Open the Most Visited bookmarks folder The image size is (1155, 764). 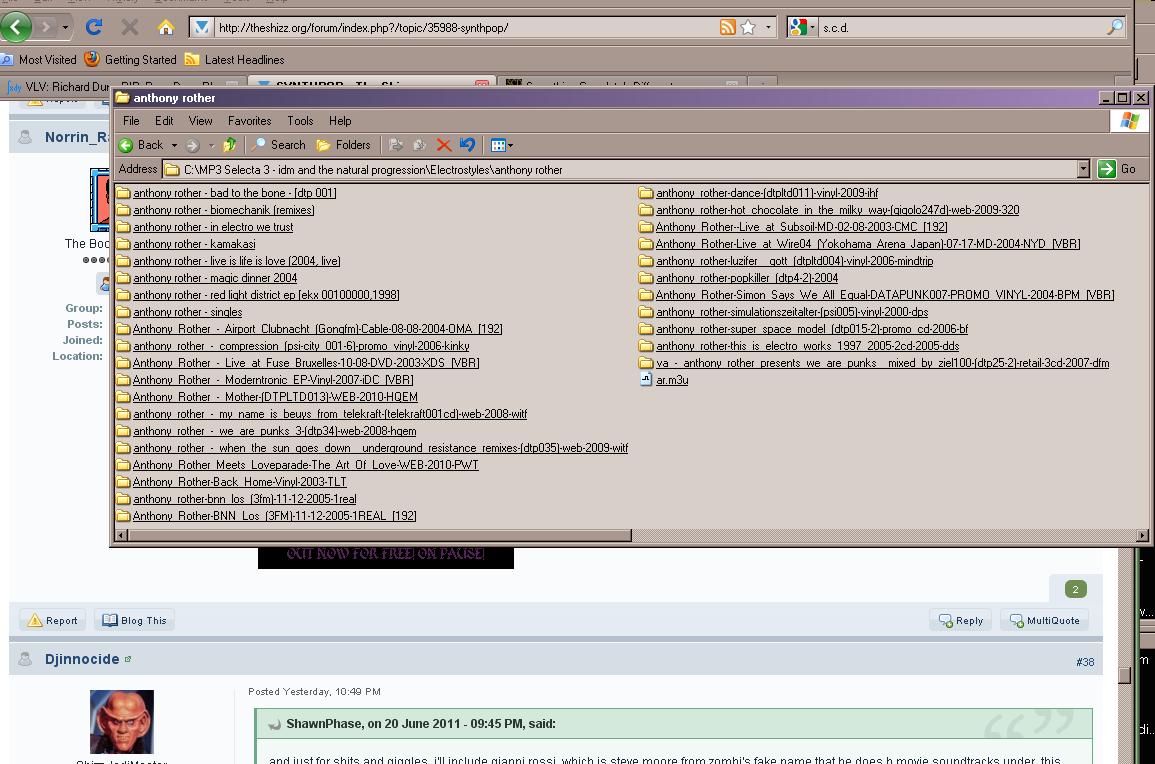[x=39, y=60]
